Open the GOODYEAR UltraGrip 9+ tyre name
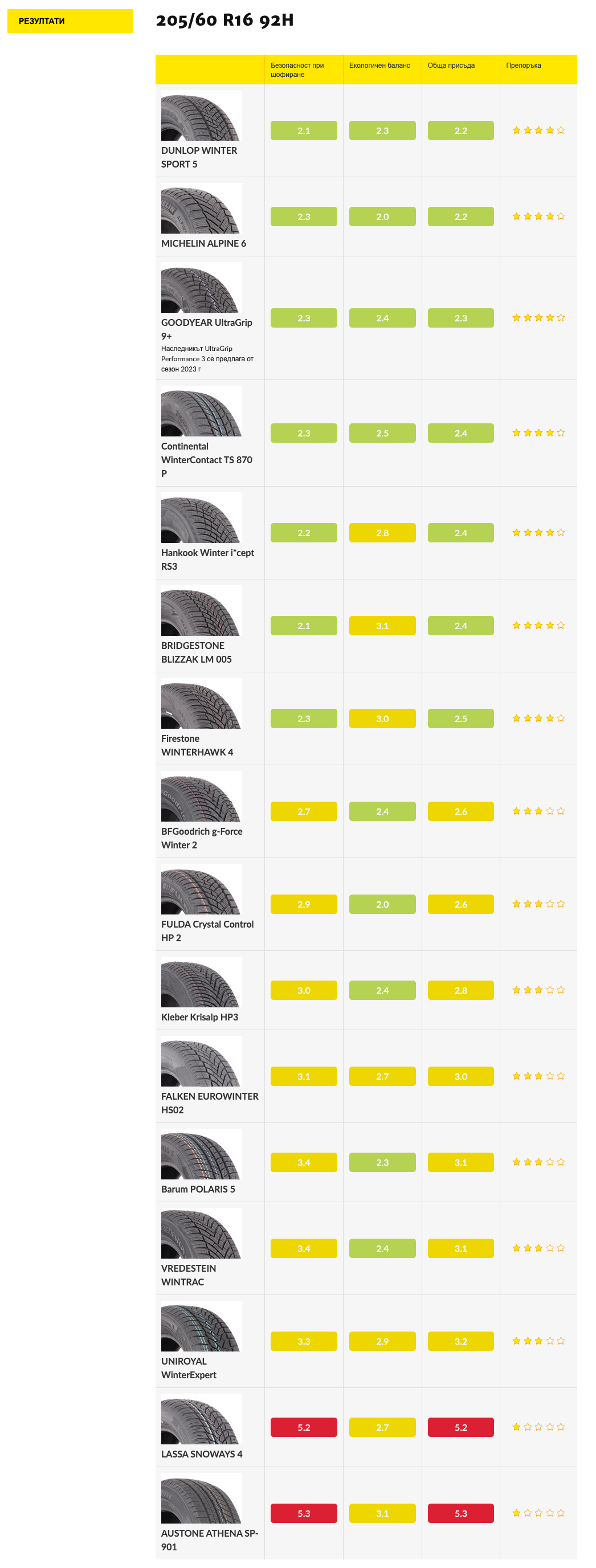 (206, 329)
